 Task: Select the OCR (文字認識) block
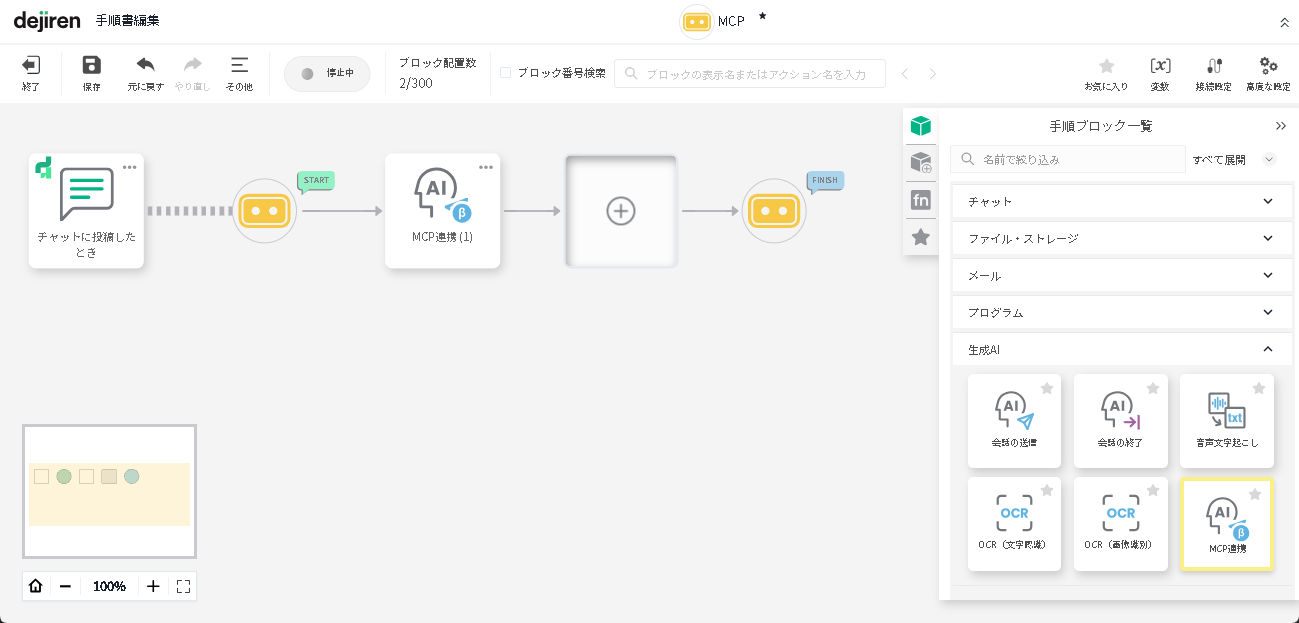[x=1014, y=523]
